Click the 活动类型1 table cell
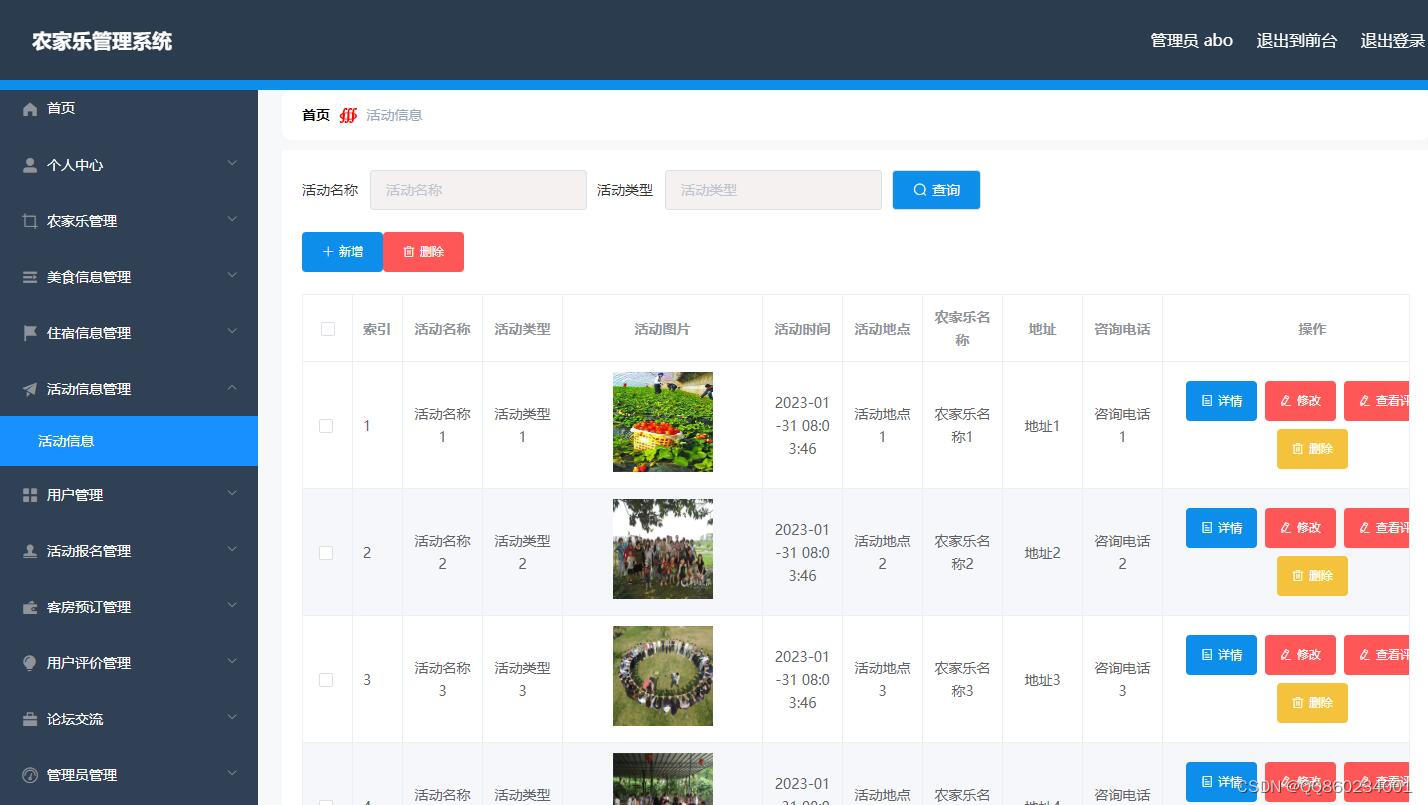 coord(522,426)
